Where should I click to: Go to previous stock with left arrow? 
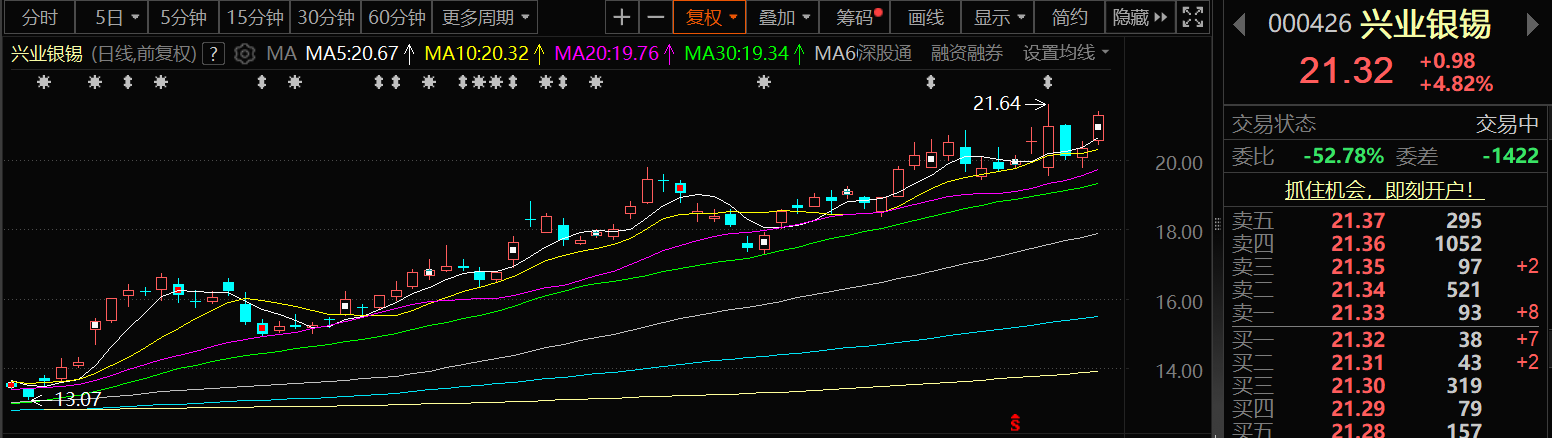tap(1240, 23)
